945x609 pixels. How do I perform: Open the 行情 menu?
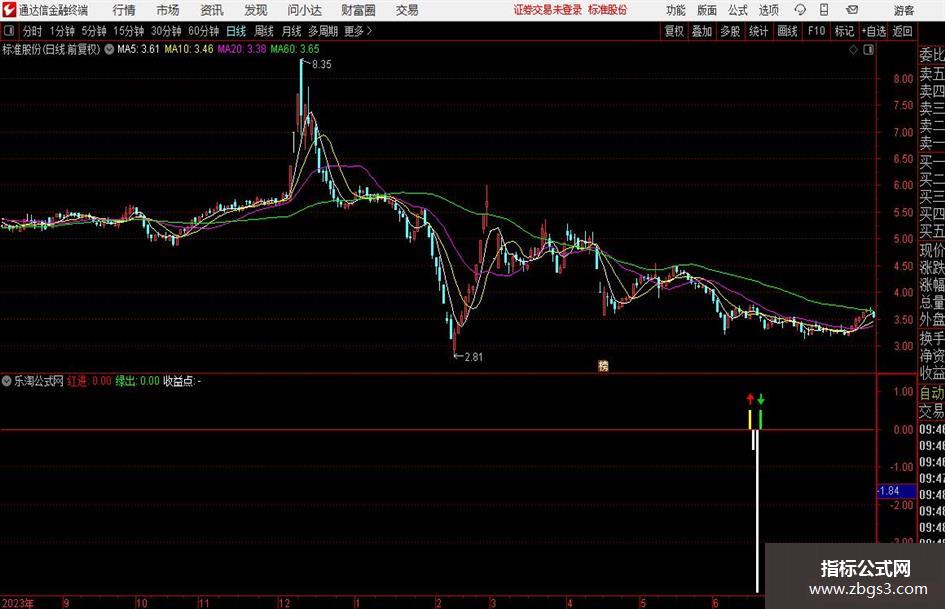coord(124,10)
